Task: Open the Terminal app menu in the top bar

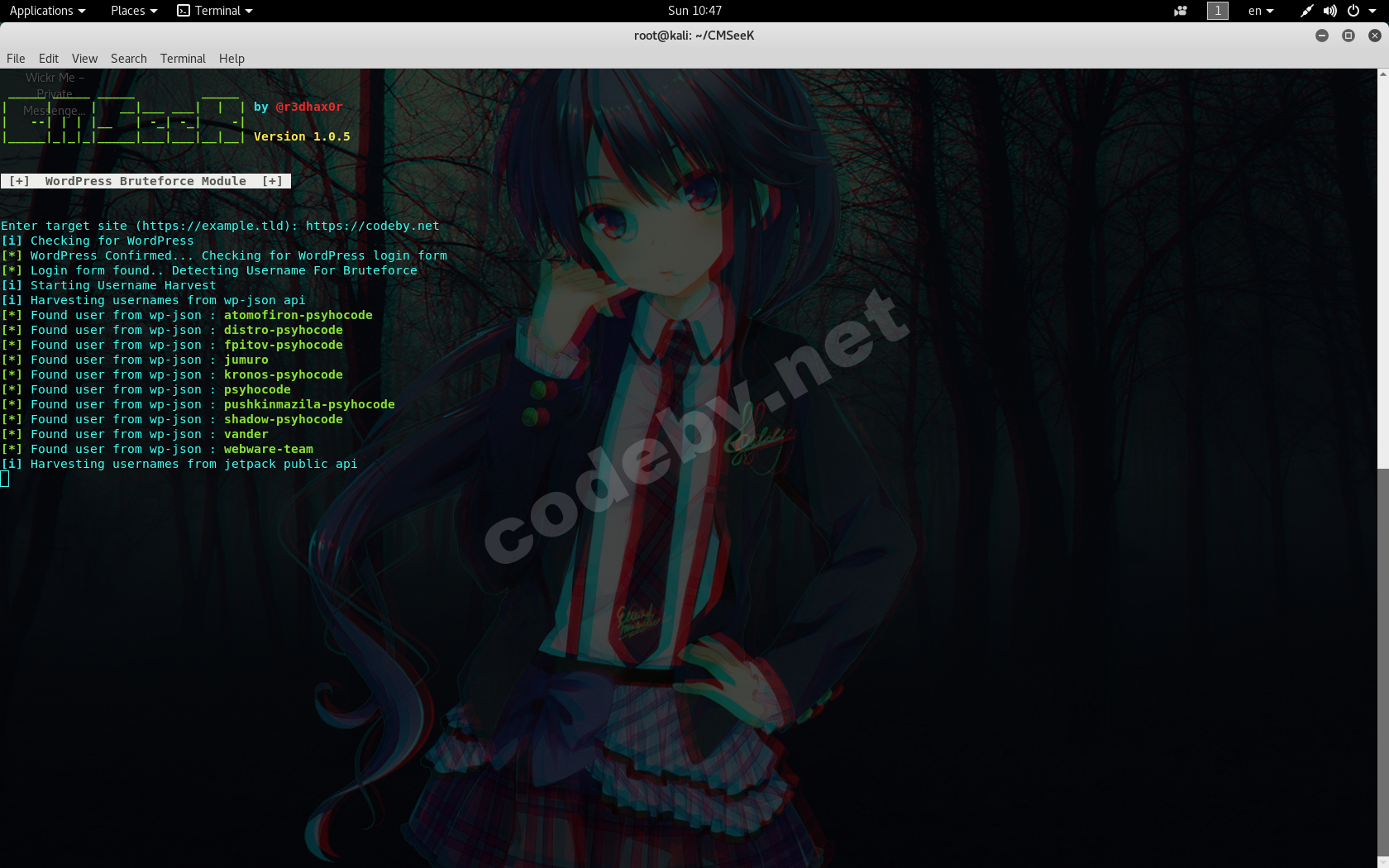Action: pos(215,11)
